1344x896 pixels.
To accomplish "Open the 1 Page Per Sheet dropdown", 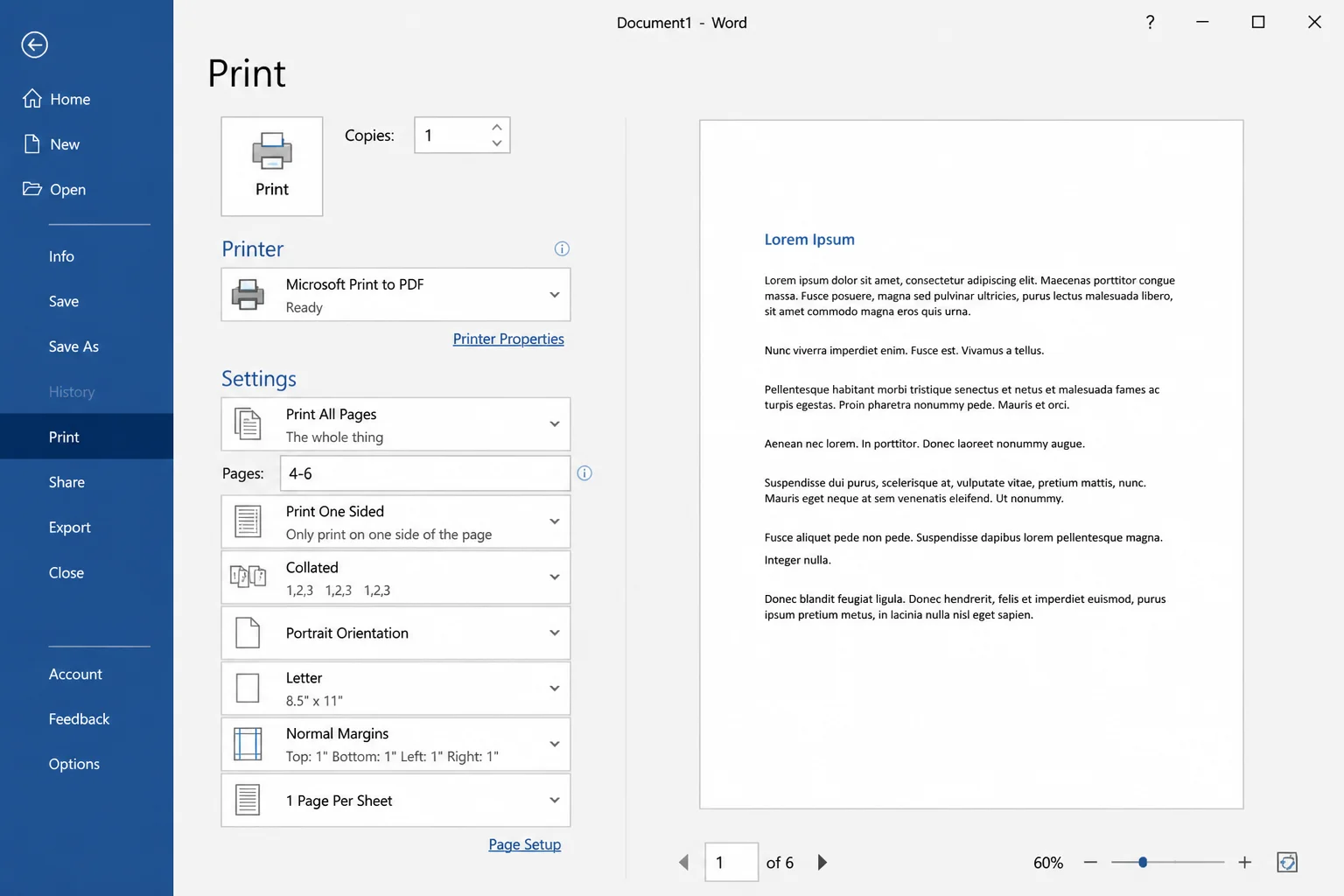I will click(x=395, y=801).
